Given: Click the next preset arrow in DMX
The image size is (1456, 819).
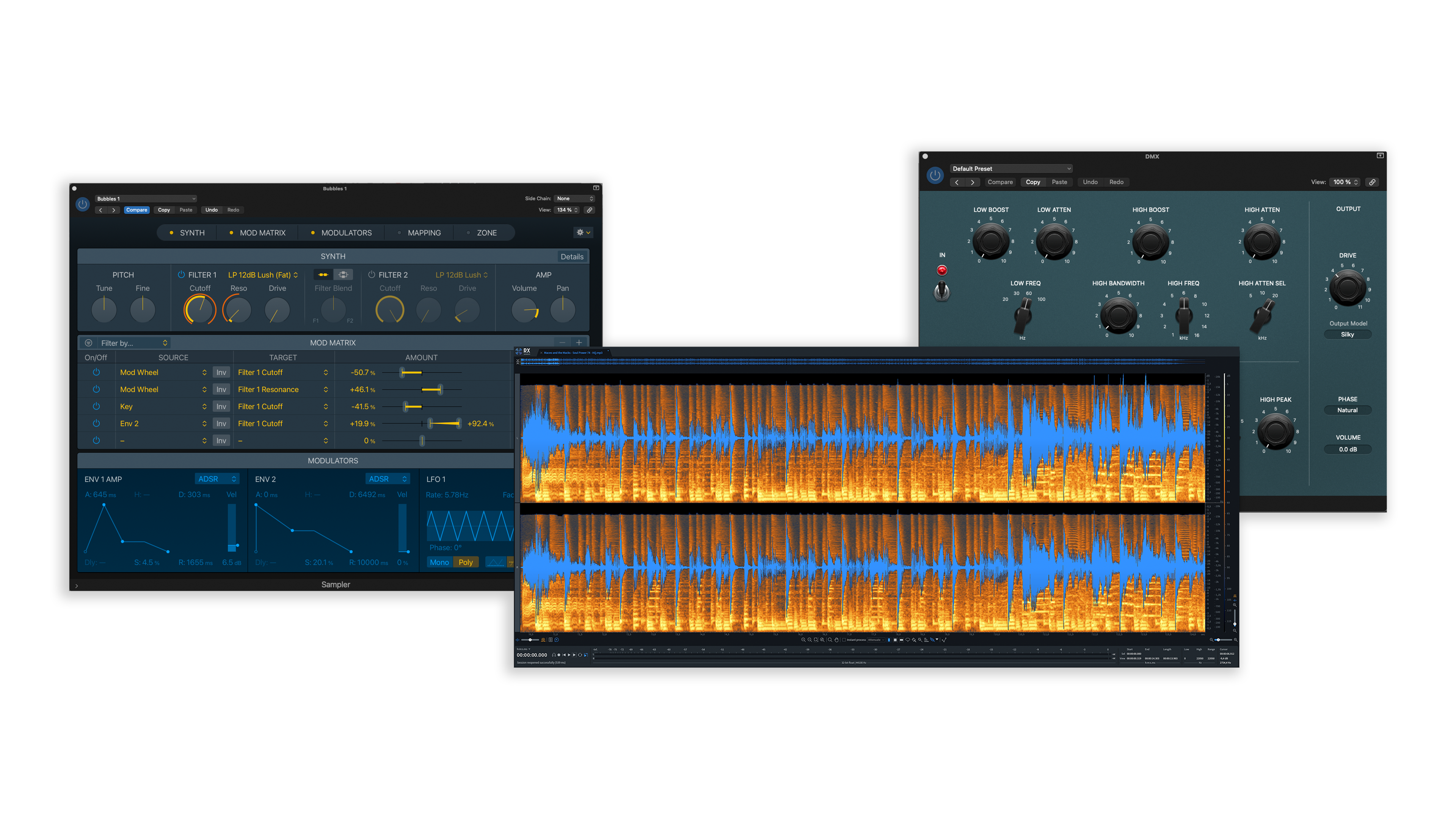Looking at the screenshot, I should pos(972,182).
